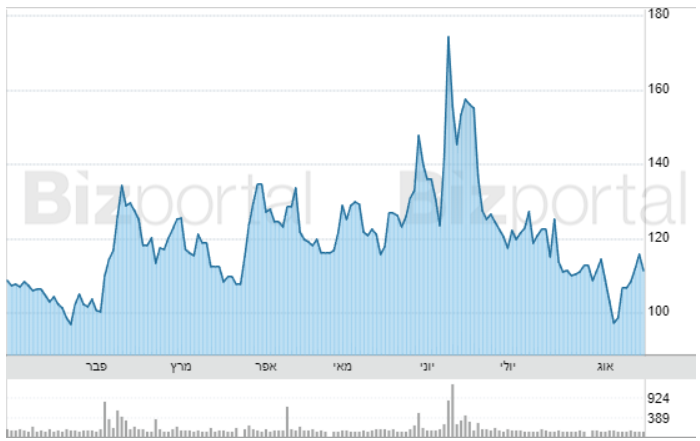Click the יולי month label on the time axis
700x441 pixels.
[x=508, y=367]
